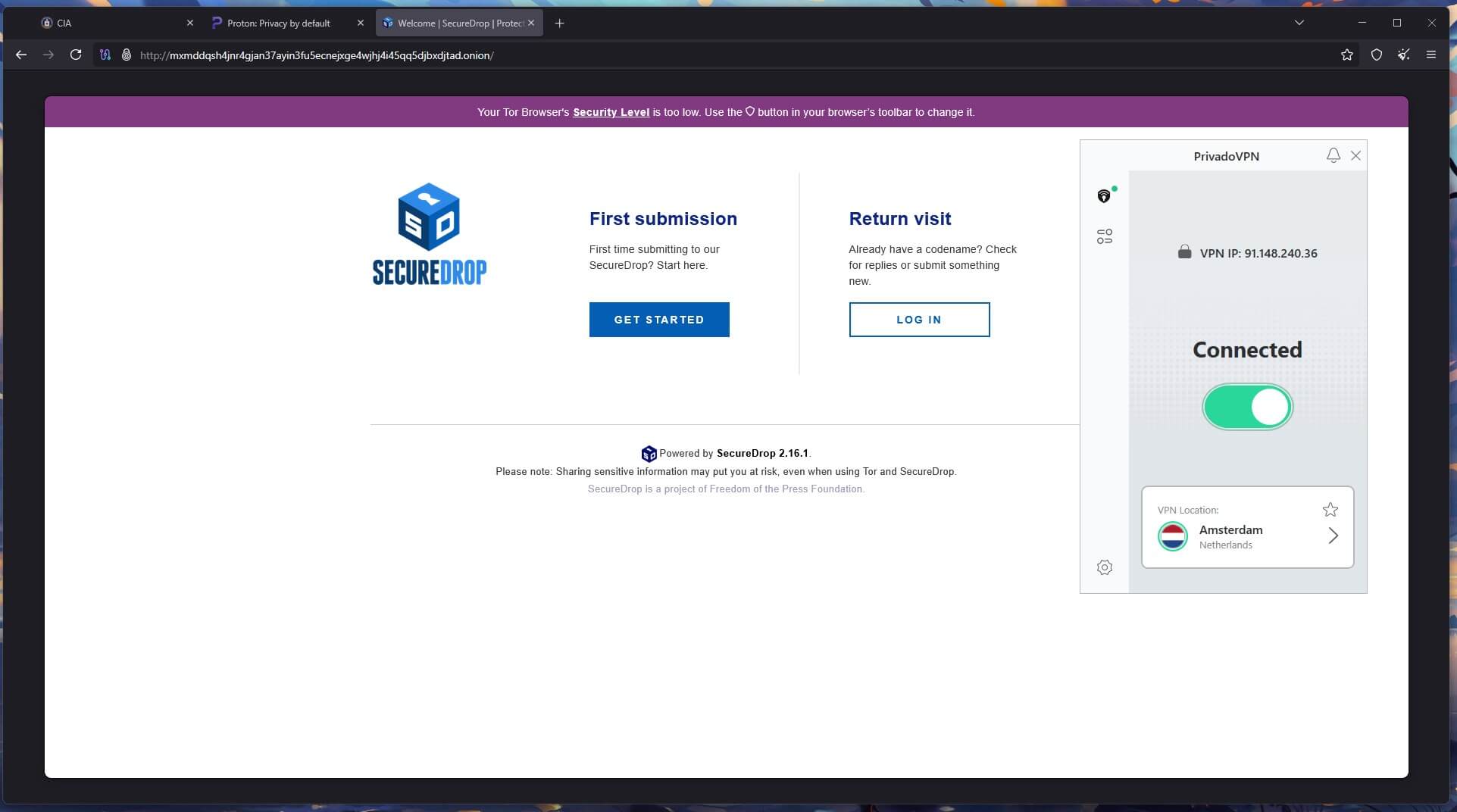Minimize the Tor Browser window
The width and height of the screenshot is (1457, 812).
[1362, 23]
